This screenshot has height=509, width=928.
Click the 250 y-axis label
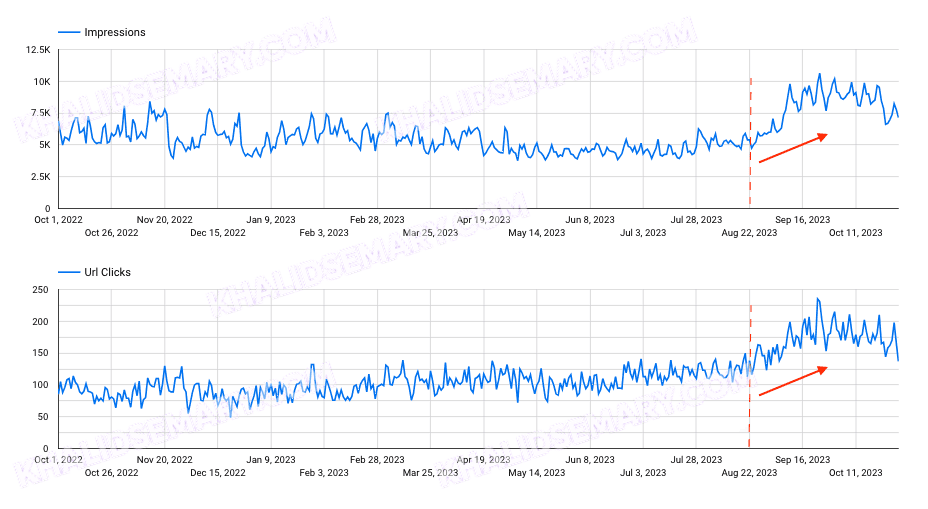coord(40,290)
